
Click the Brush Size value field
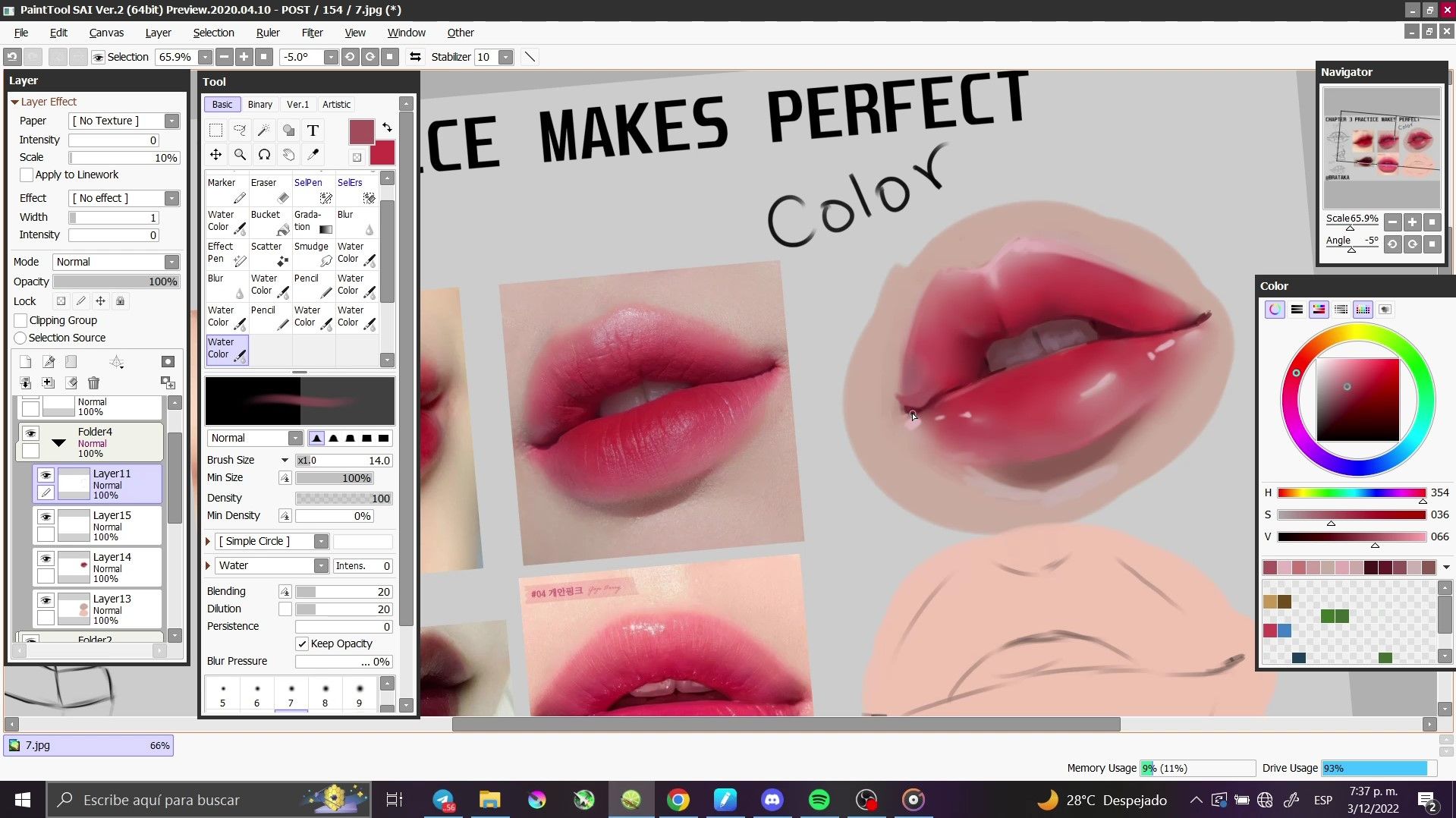coord(344,460)
